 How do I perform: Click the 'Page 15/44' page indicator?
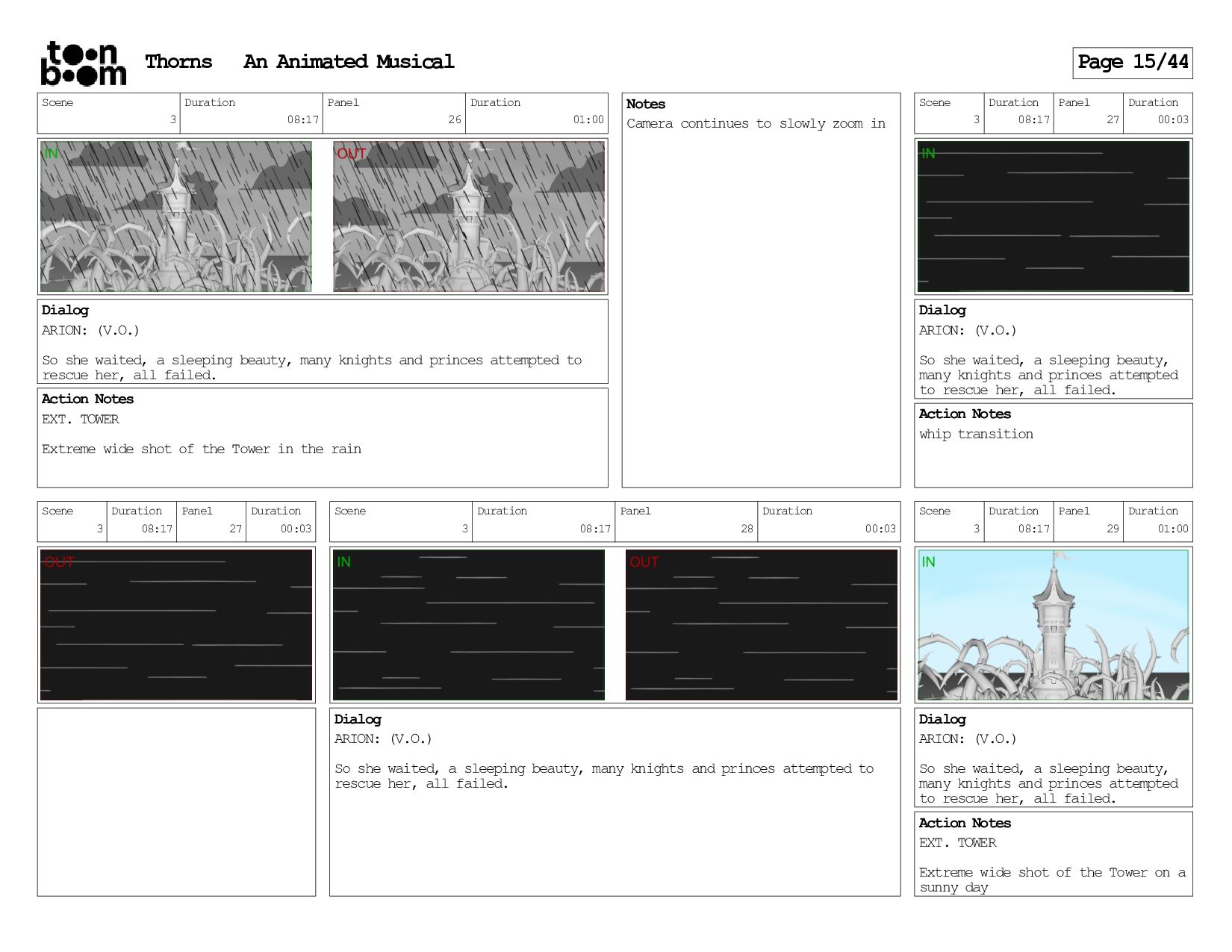tap(1133, 62)
